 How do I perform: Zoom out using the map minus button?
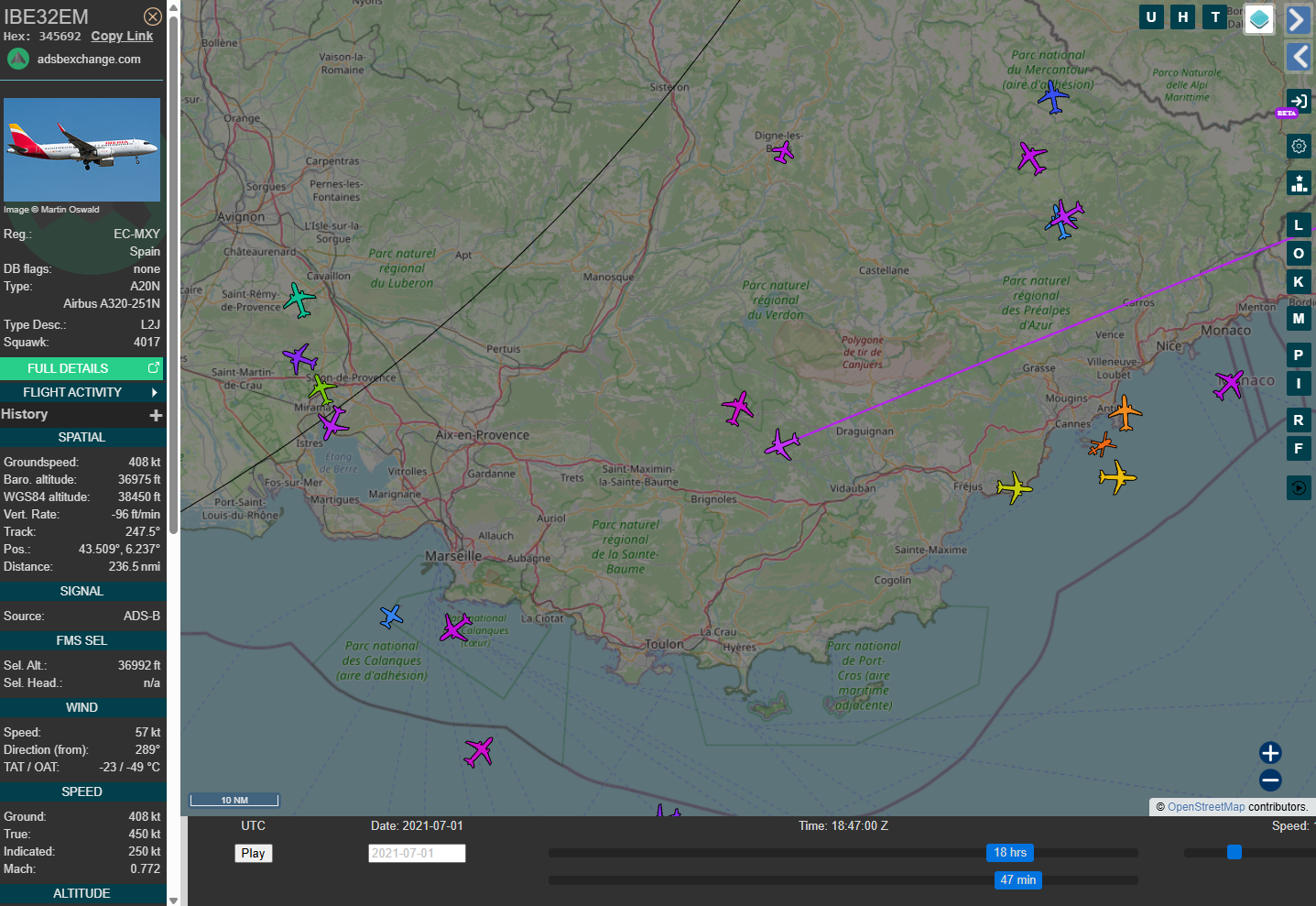1270,780
